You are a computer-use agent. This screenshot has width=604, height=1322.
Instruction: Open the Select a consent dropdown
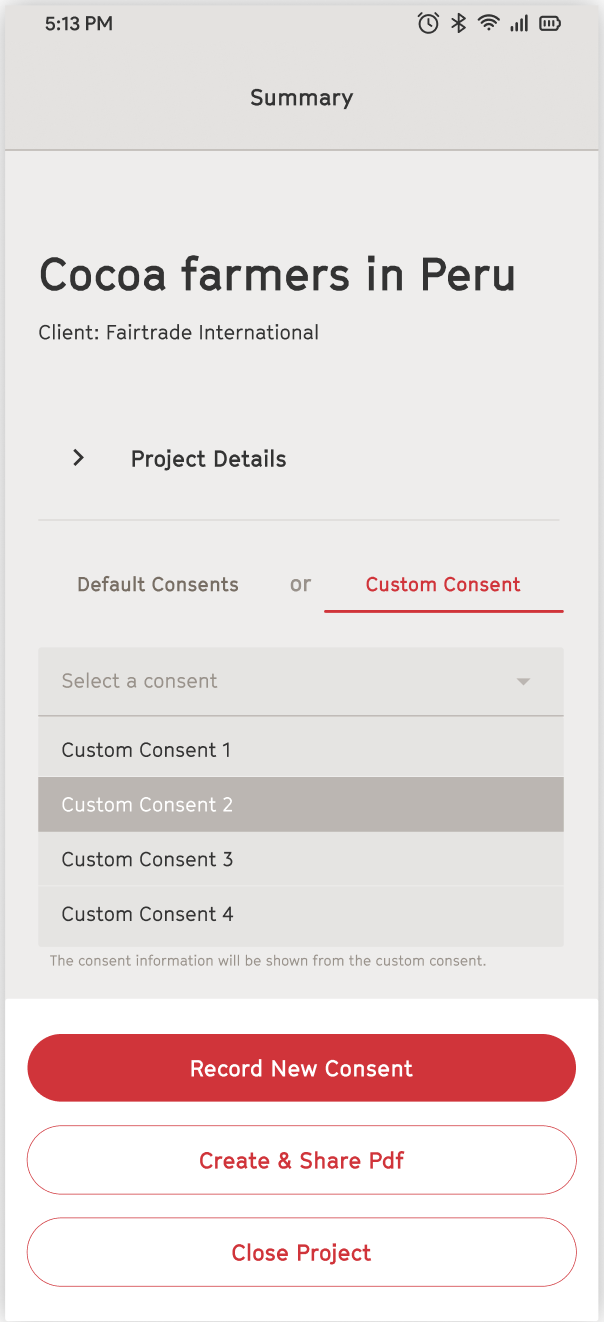301,681
